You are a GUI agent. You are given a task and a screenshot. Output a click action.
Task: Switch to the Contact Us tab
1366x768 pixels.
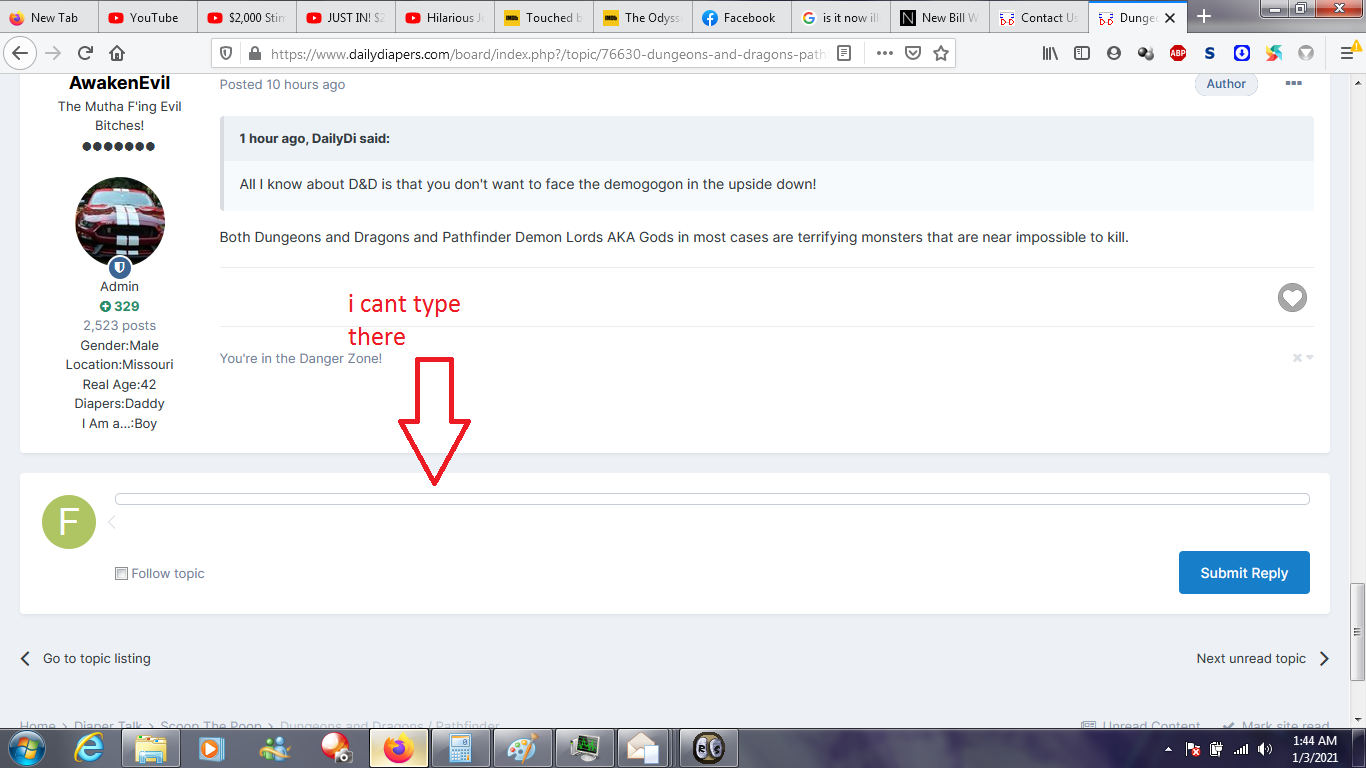(1039, 17)
